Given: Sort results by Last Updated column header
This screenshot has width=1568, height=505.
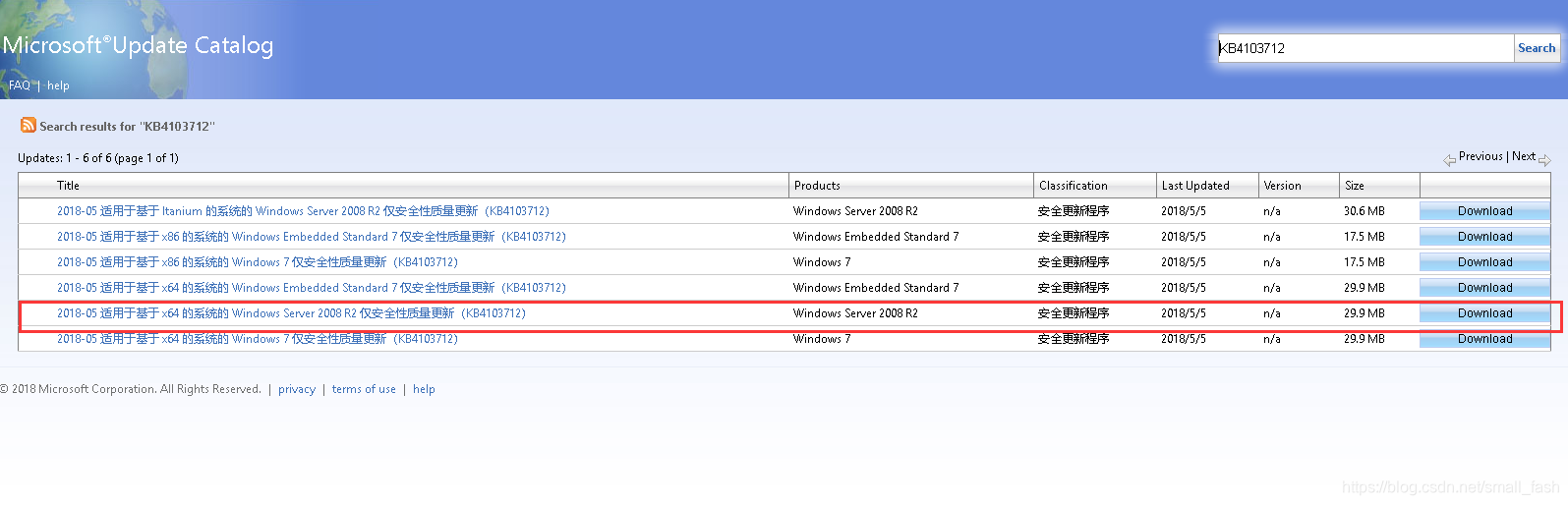Looking at the screenshot, I should pyautogui.click(x=1195, y=186).
